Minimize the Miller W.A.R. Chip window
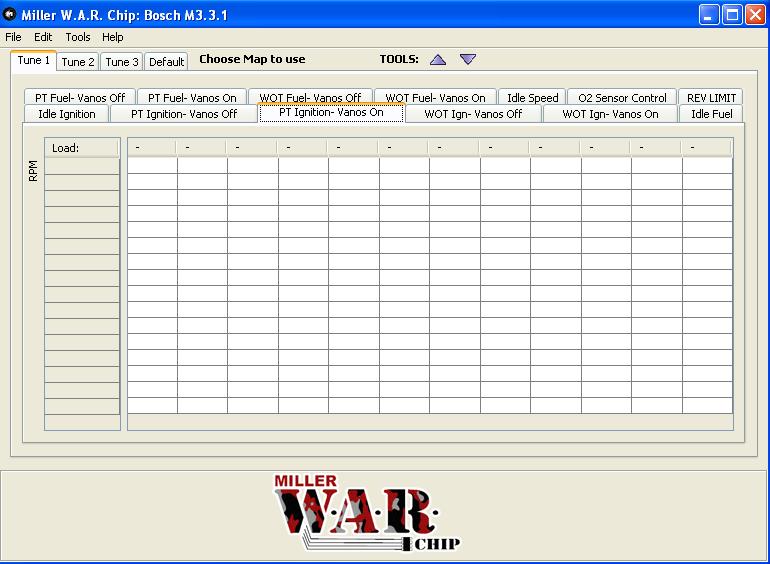The image size is (770, 564). [709, 14]
